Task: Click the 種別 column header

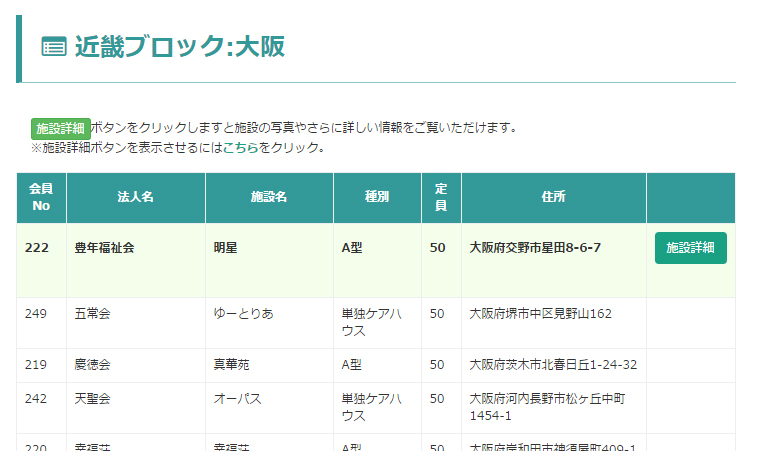Action: (x=377, y=197)
